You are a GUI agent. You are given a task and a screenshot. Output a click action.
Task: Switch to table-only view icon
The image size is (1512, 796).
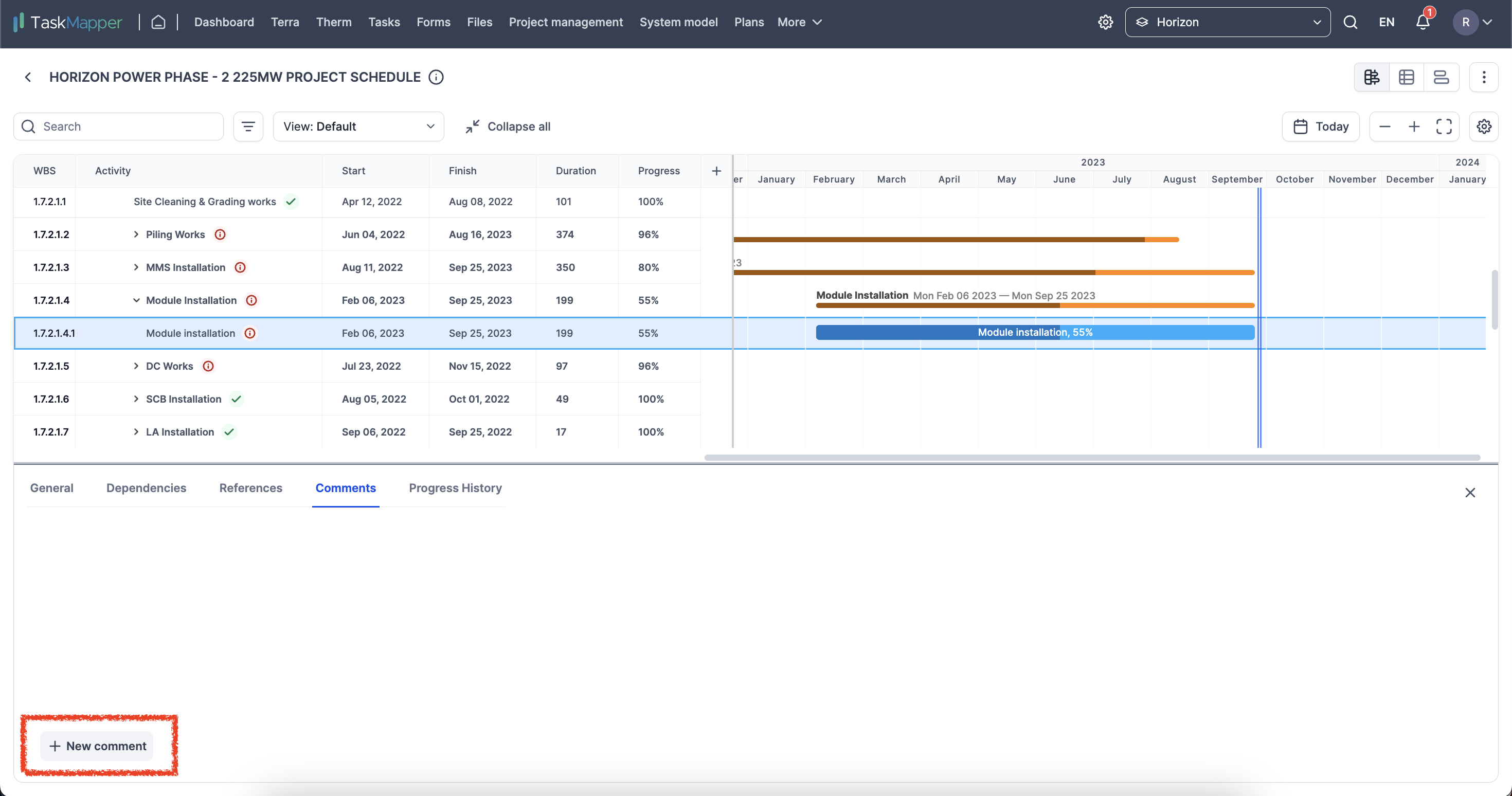[1407, 78]
